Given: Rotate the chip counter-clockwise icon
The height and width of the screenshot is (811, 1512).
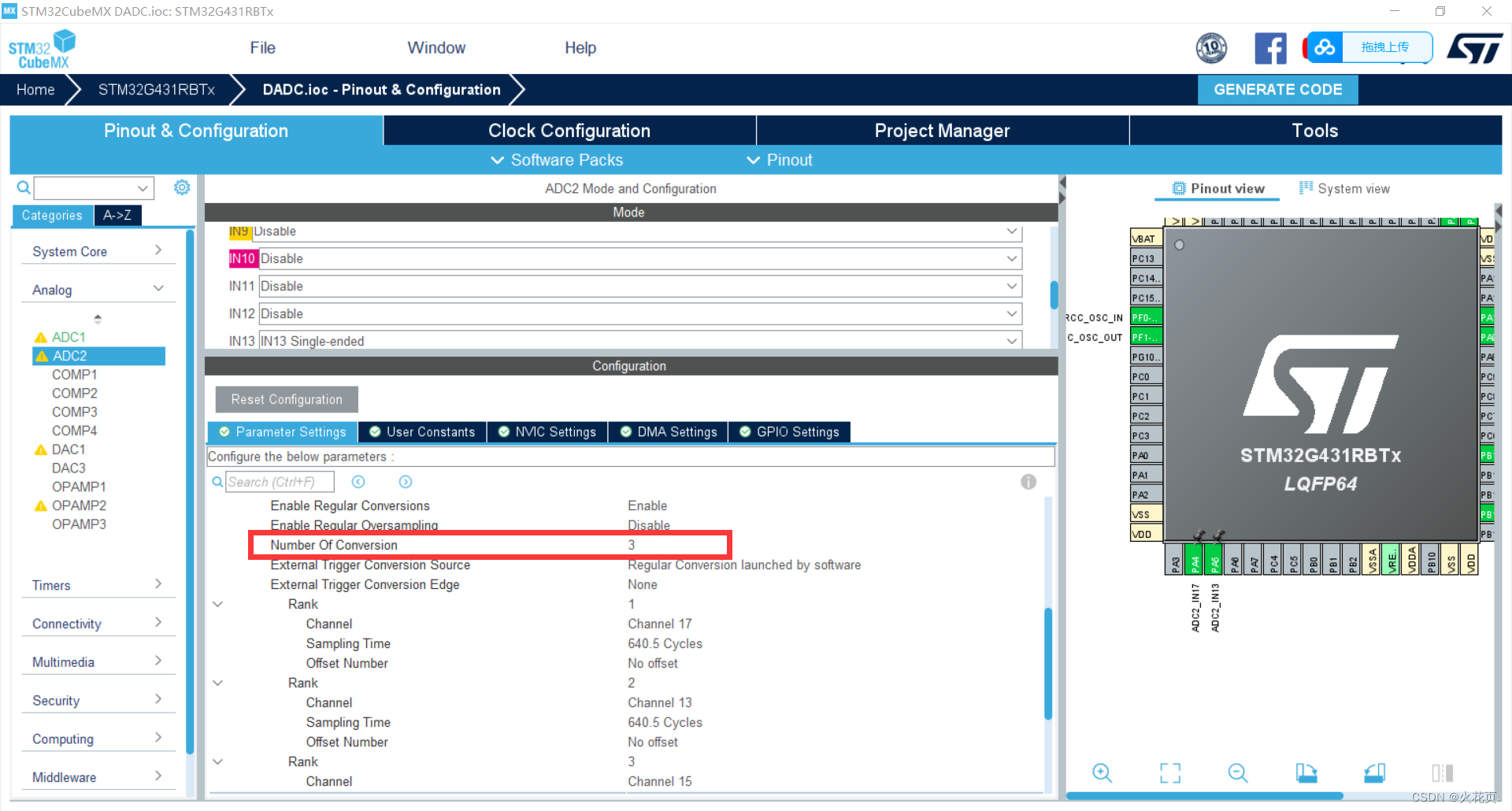Looking at the screenshot, I should 1375,773.
